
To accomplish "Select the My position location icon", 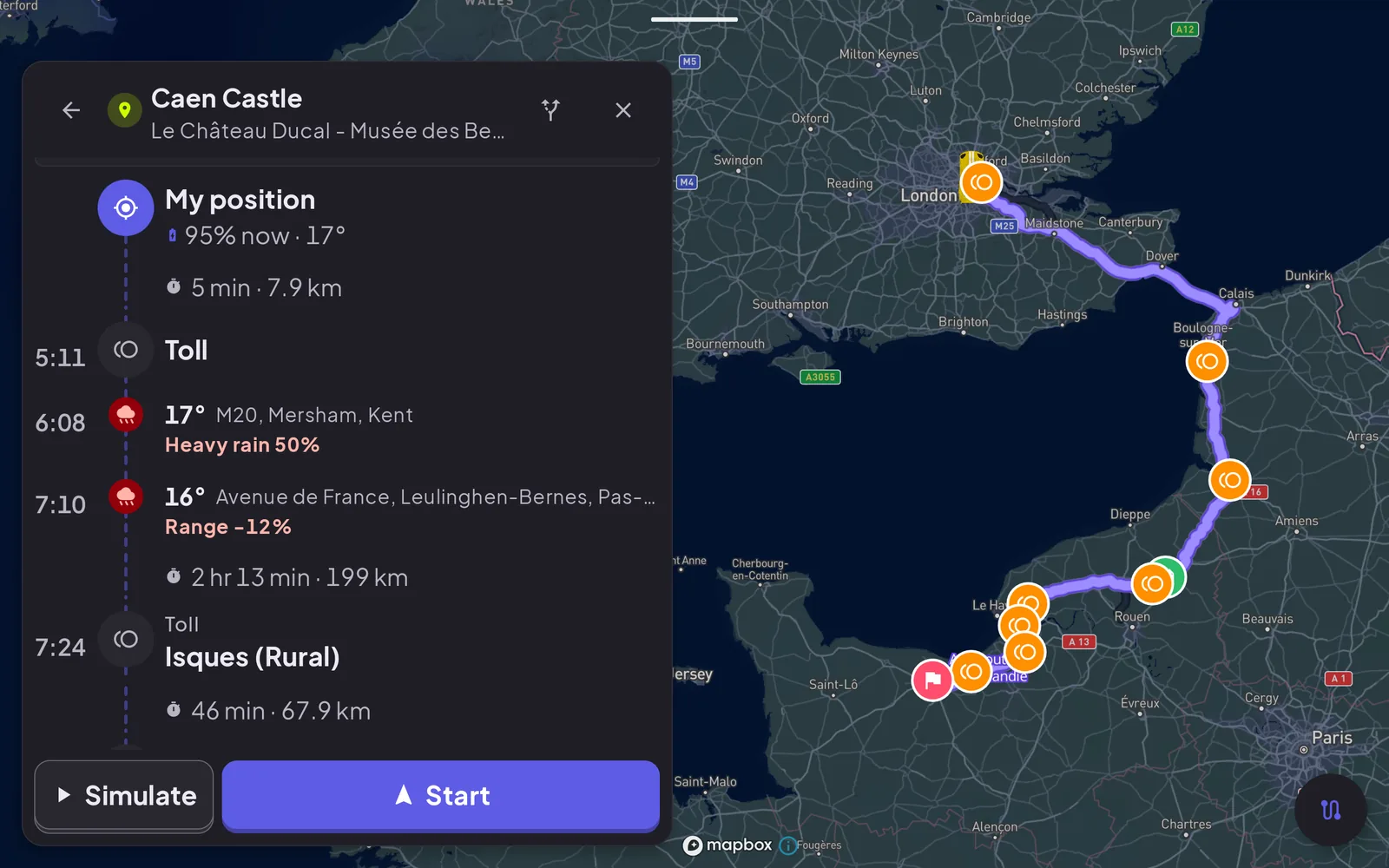I will (x=126, y=207).
